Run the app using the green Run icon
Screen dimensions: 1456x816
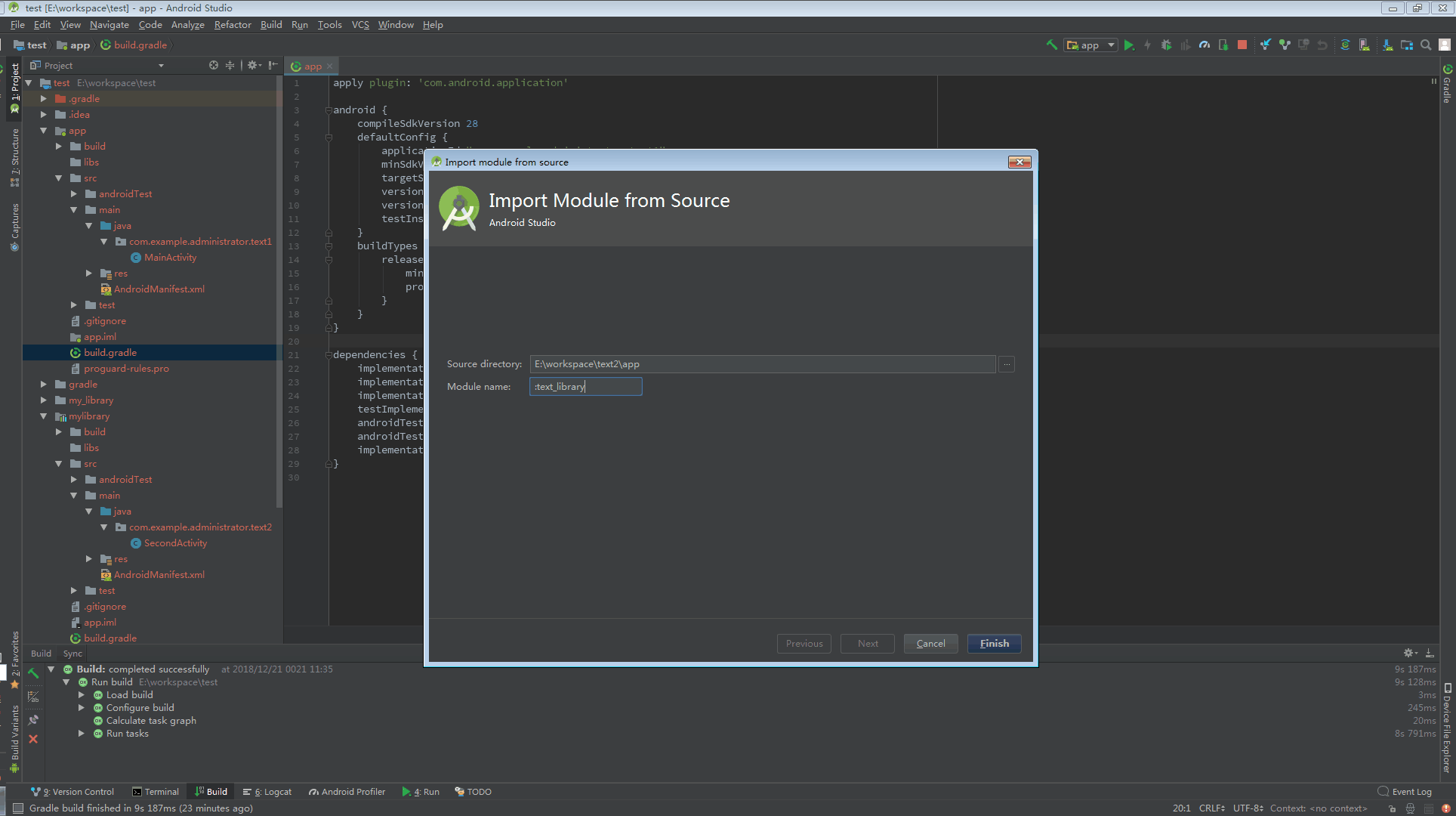tap(1129, 45)
